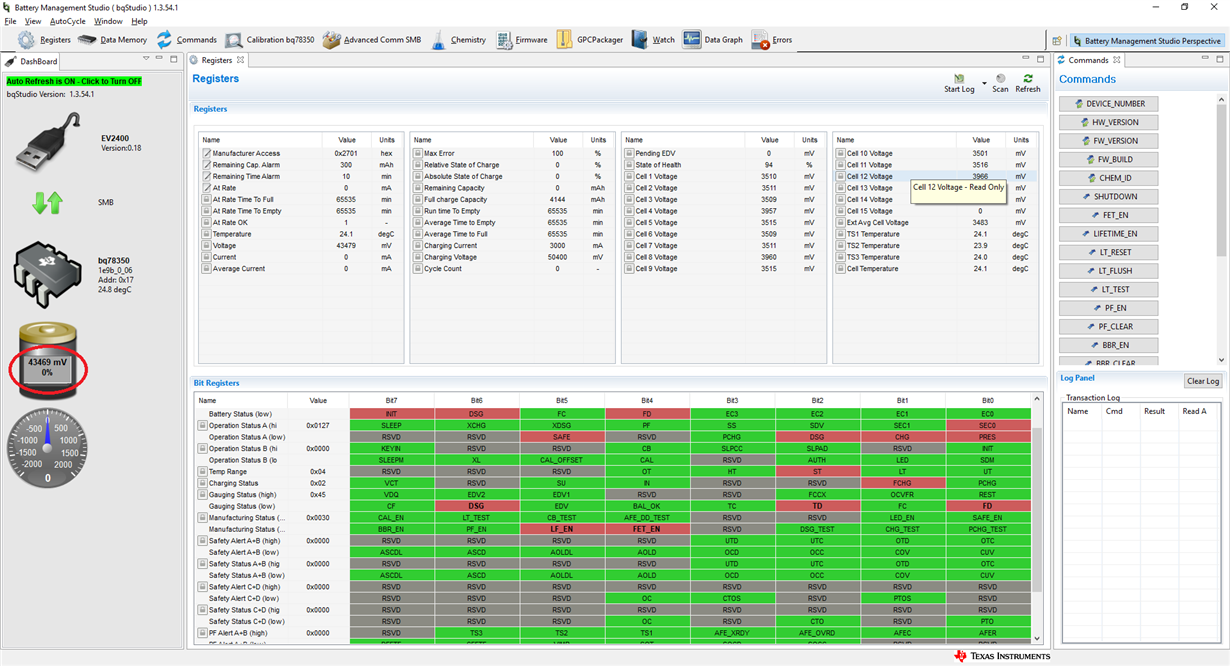Select the Cell 12 Voltage row
Image resolution: width=1230 pixels, height=666 pixels.
coord(935,176)
